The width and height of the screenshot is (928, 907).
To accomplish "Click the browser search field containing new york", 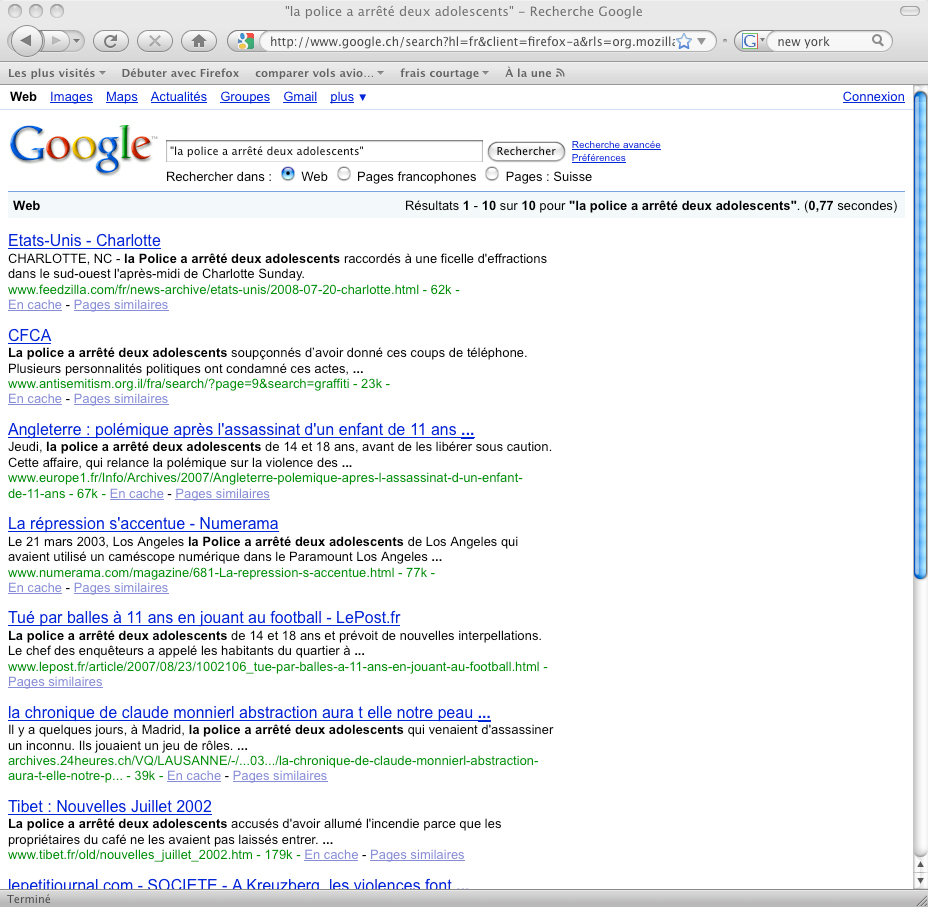I will pyautogui.click(x=820, y=41).
